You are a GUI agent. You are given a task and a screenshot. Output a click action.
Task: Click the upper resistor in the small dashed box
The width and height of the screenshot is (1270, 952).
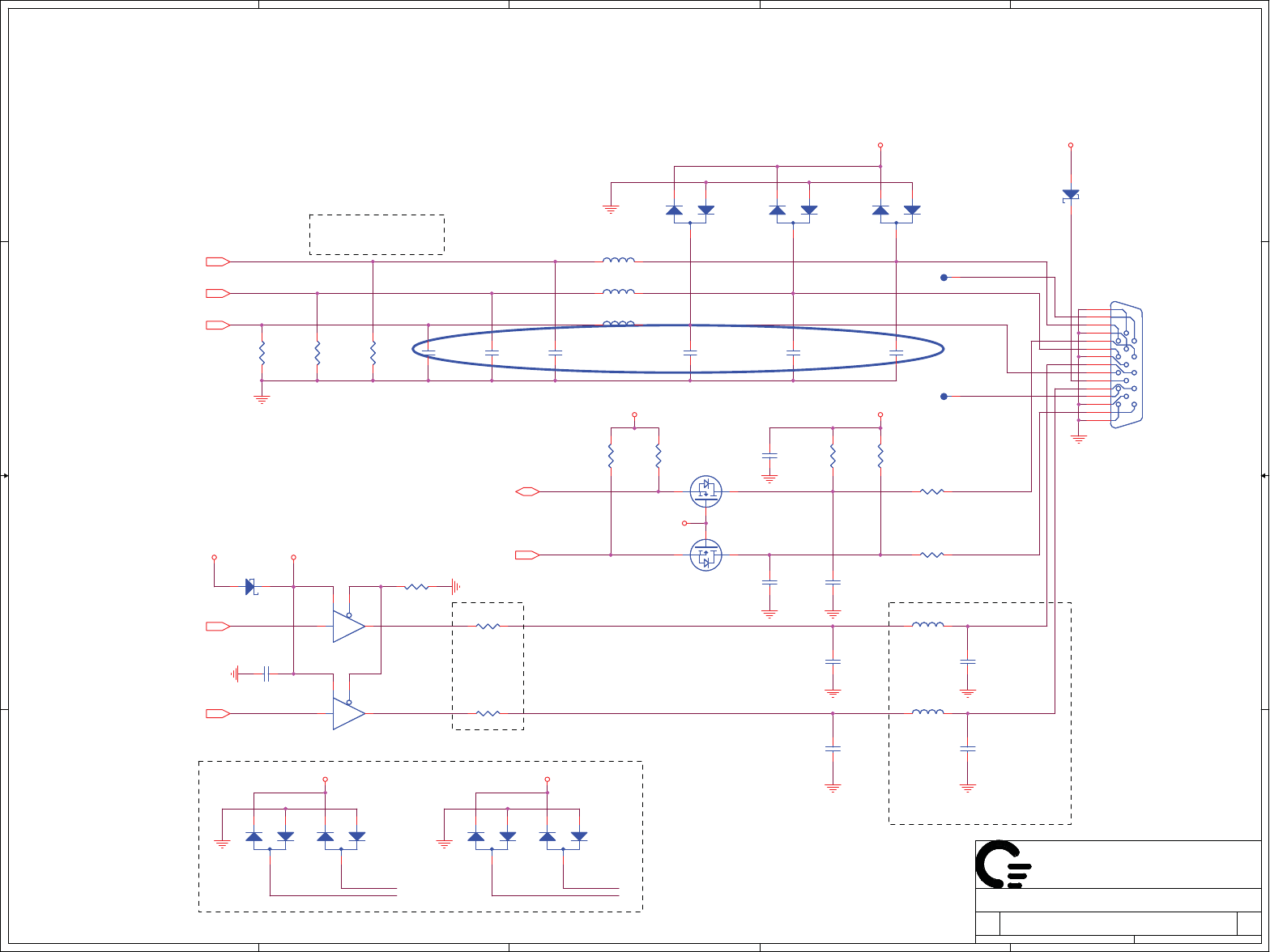coord(488,626)
